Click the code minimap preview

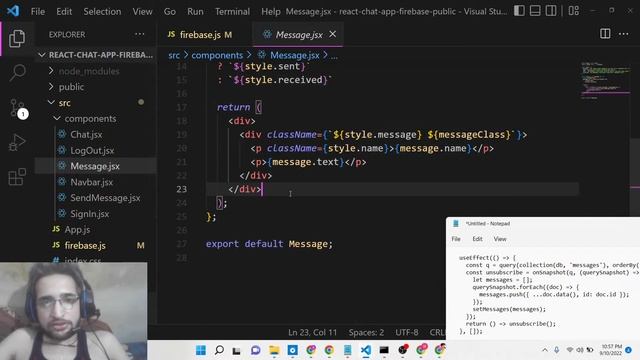(x=606, y=81)
